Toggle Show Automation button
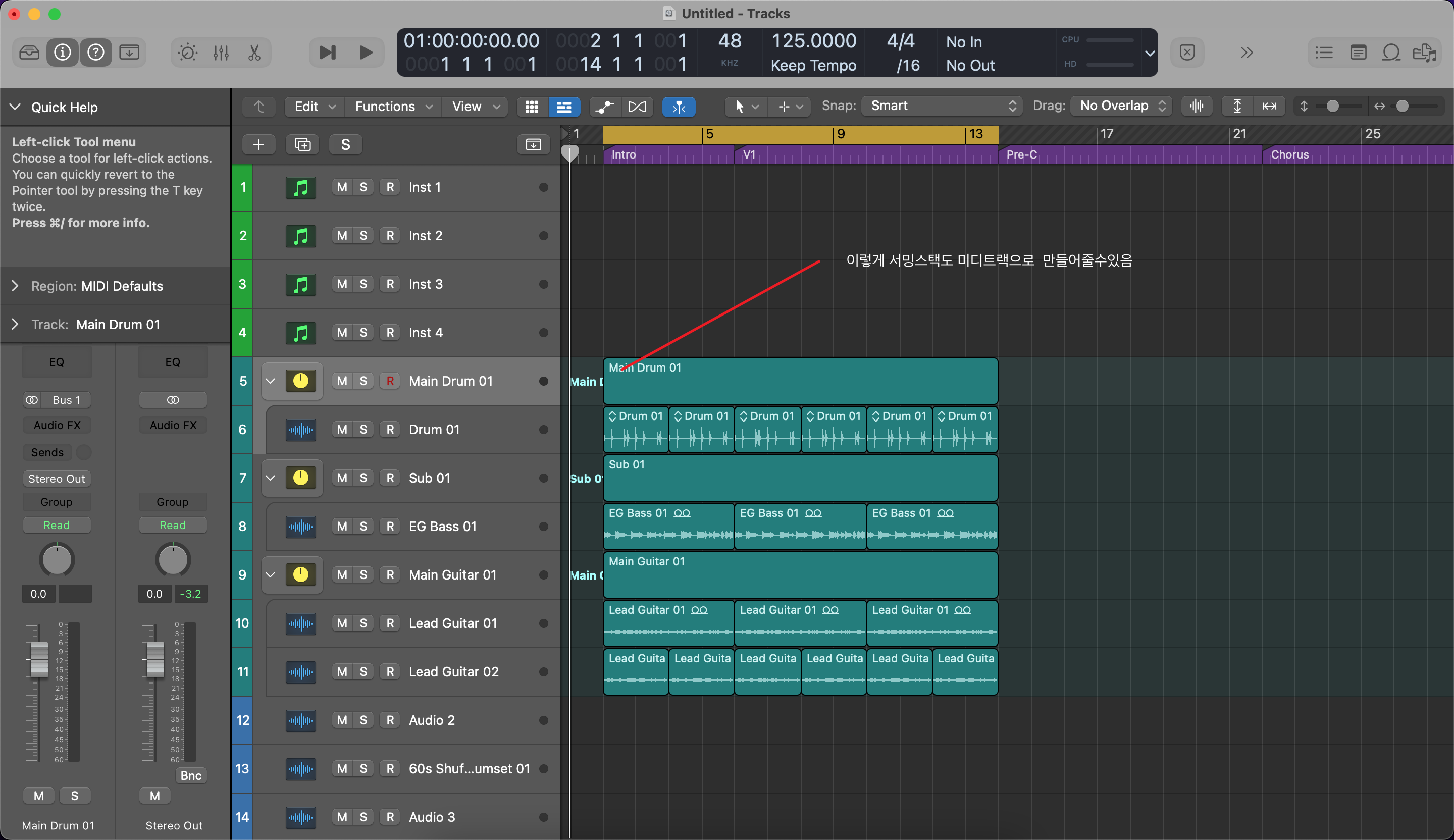 click(605, 107)
